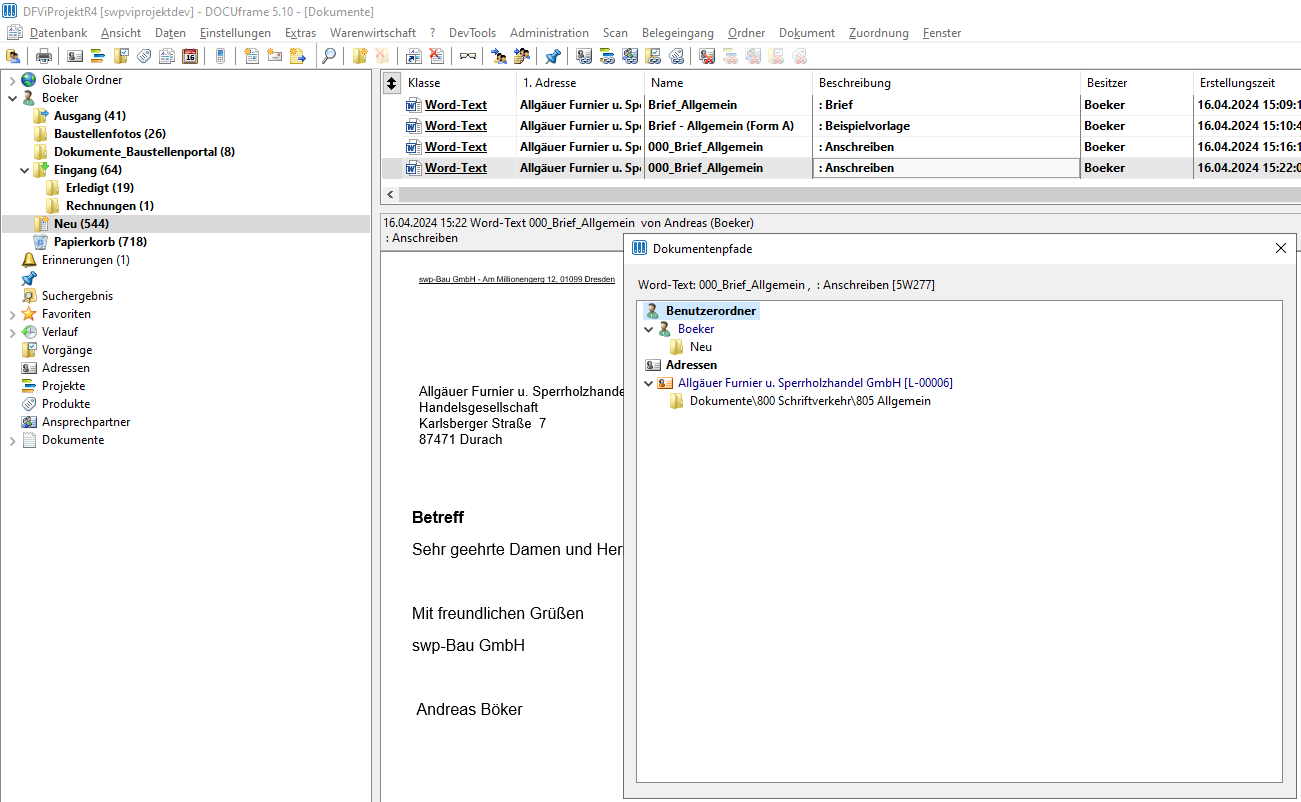Screen dimensions: 1301x802
Task: Click the calendar icon in toolbar
Action: coord(190,56)
